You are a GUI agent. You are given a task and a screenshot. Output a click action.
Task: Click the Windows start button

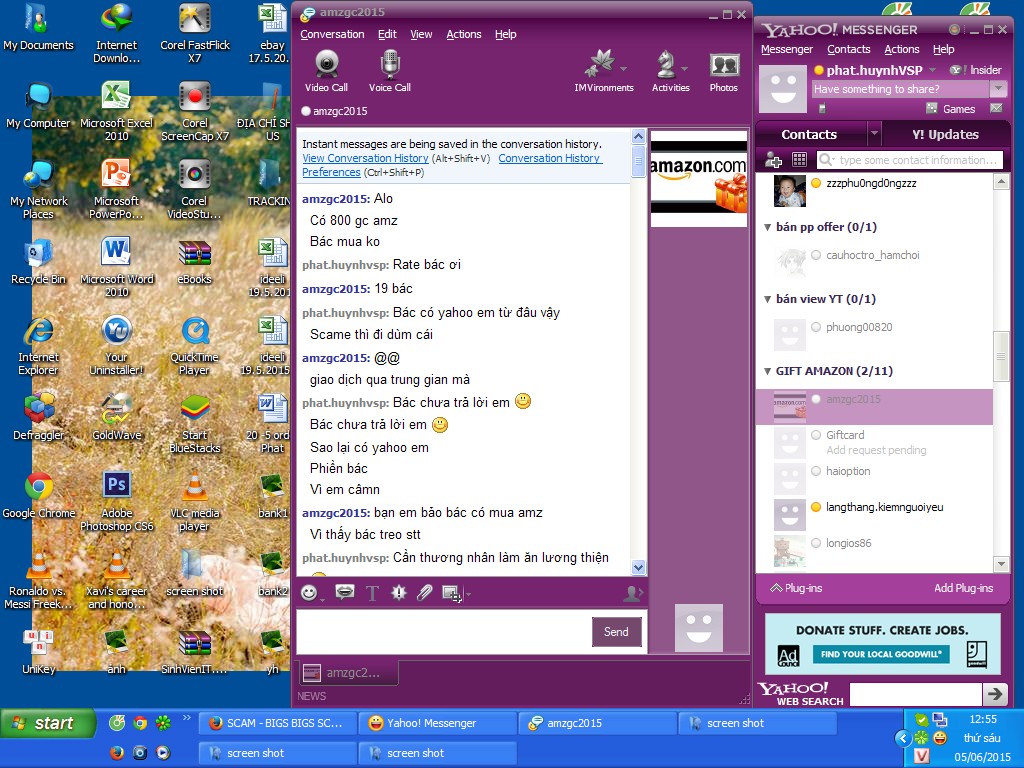click(47, 723)
